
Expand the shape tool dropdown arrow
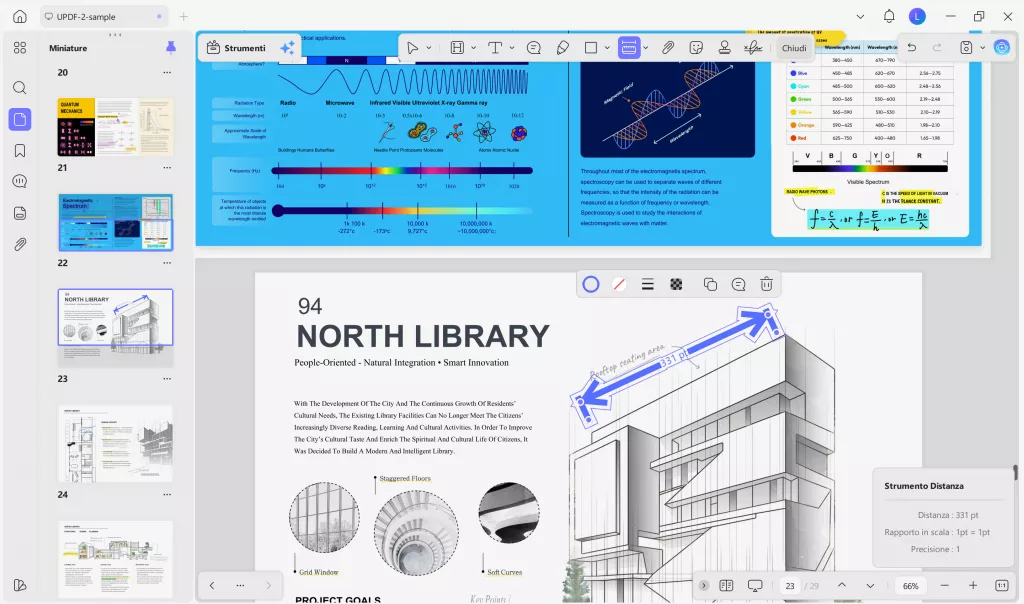pyautogui.click(x=607, y=48)
